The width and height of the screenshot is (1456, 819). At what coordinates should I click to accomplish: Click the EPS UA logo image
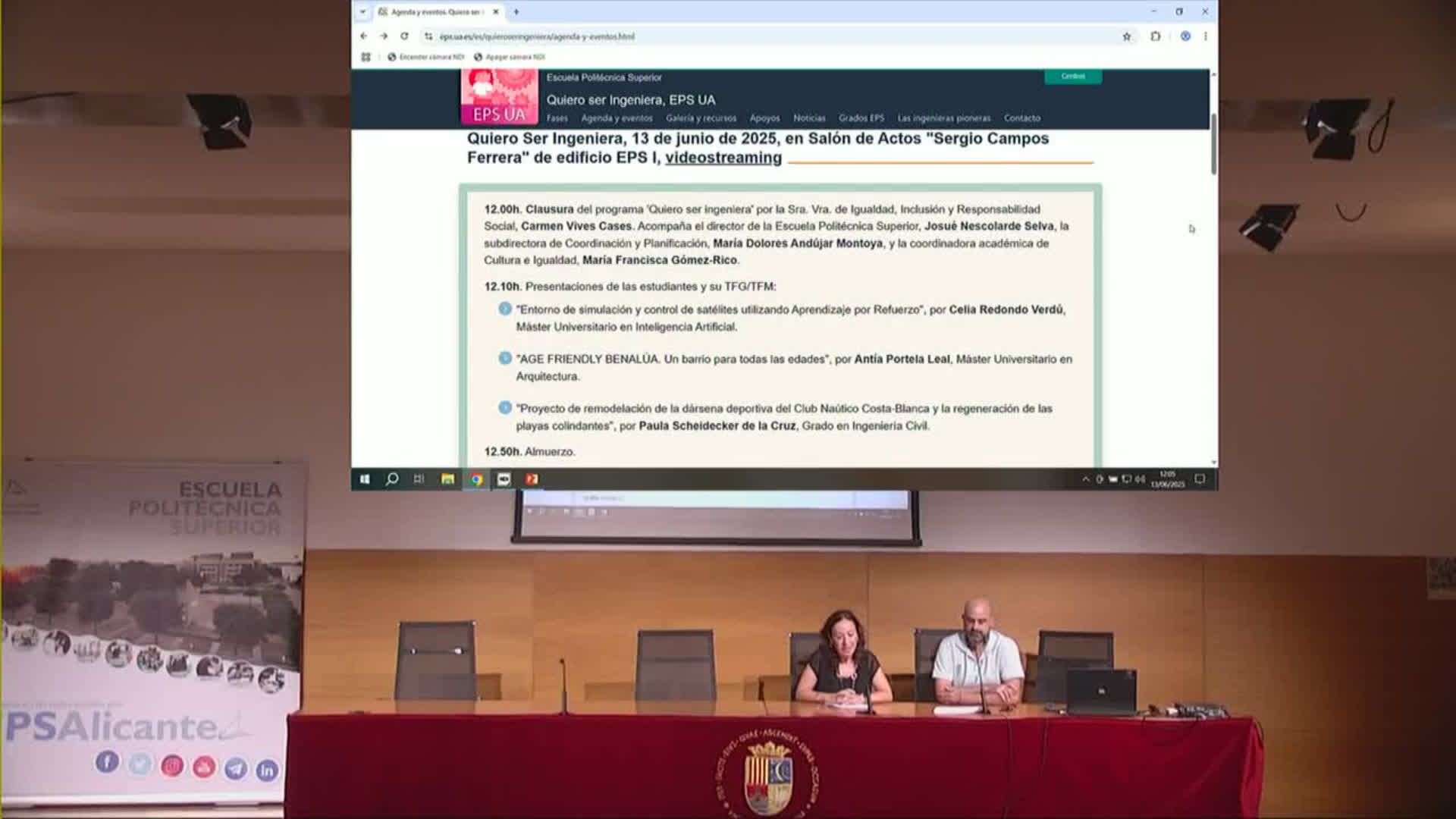(x=499, y=97)
